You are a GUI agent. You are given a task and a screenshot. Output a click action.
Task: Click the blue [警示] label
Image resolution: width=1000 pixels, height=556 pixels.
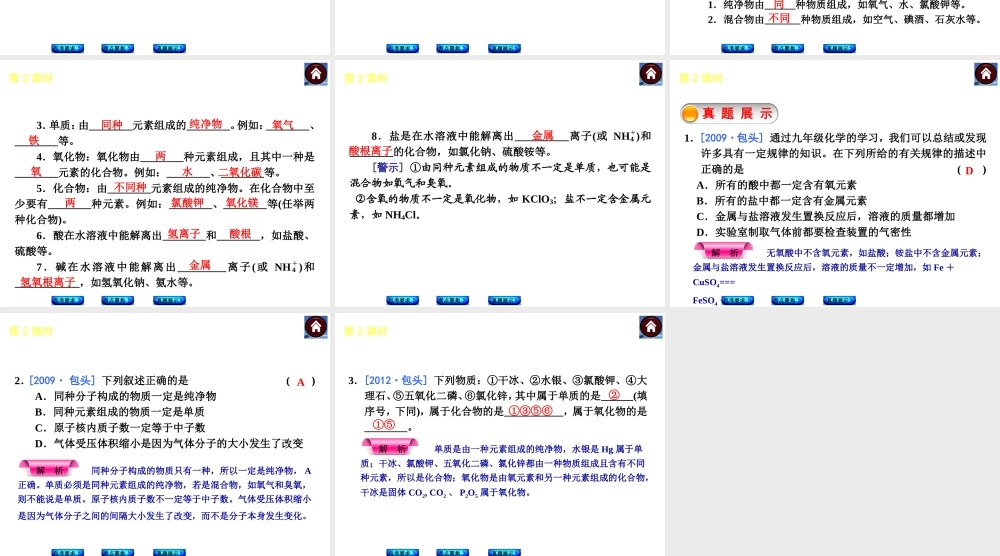[x=388, y=167]
